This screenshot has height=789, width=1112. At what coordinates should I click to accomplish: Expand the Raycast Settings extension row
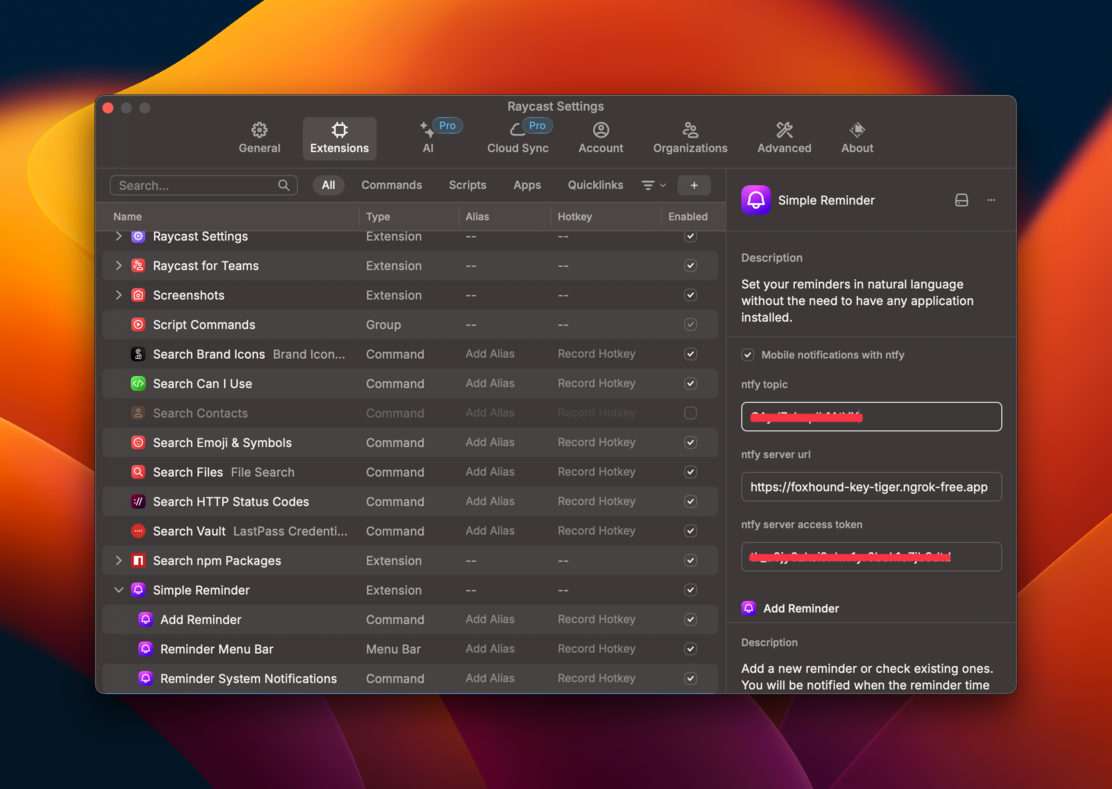click(118, 236)
